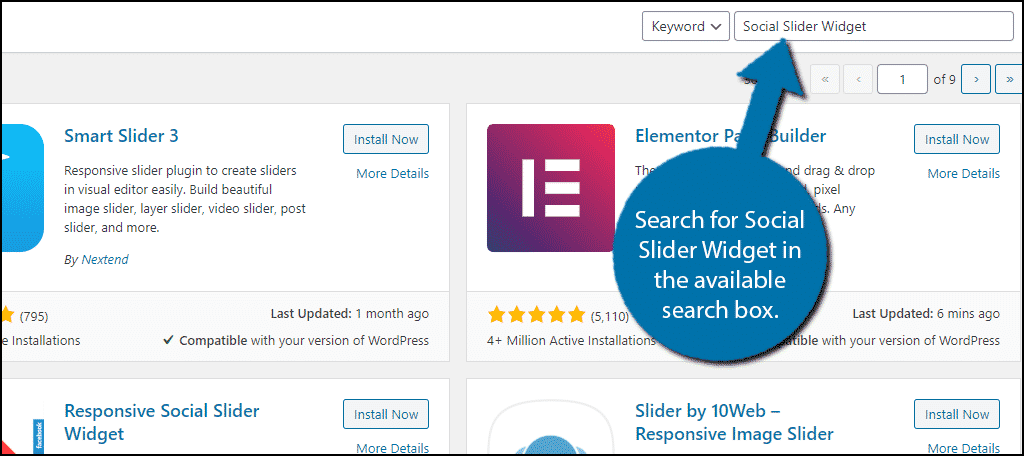This screenshot has width=1024, height=456.
Task: Install the Smart Slider 3 plugin
Action: pos(385,140)
